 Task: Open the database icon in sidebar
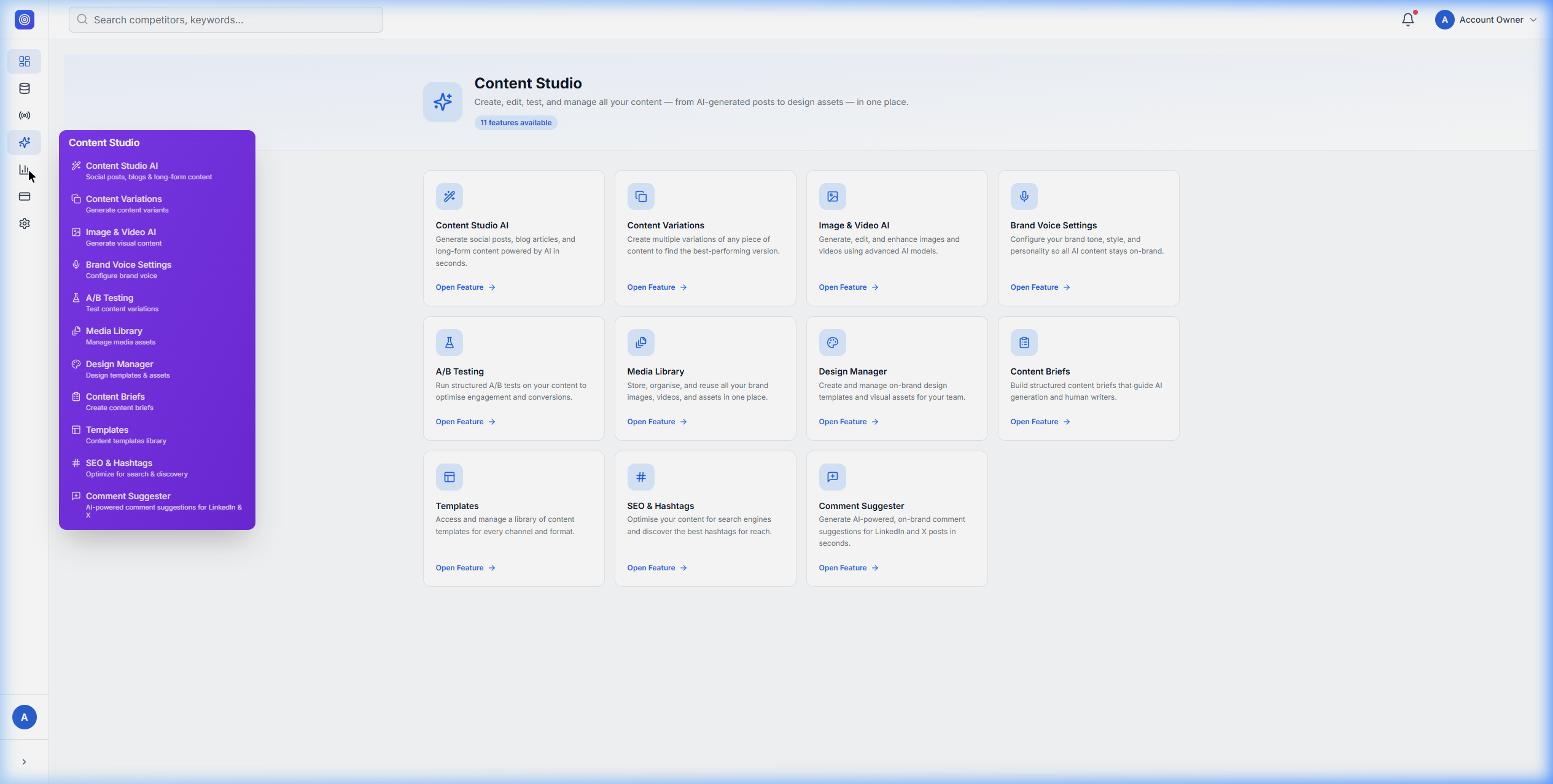click(x=25, y=88)
